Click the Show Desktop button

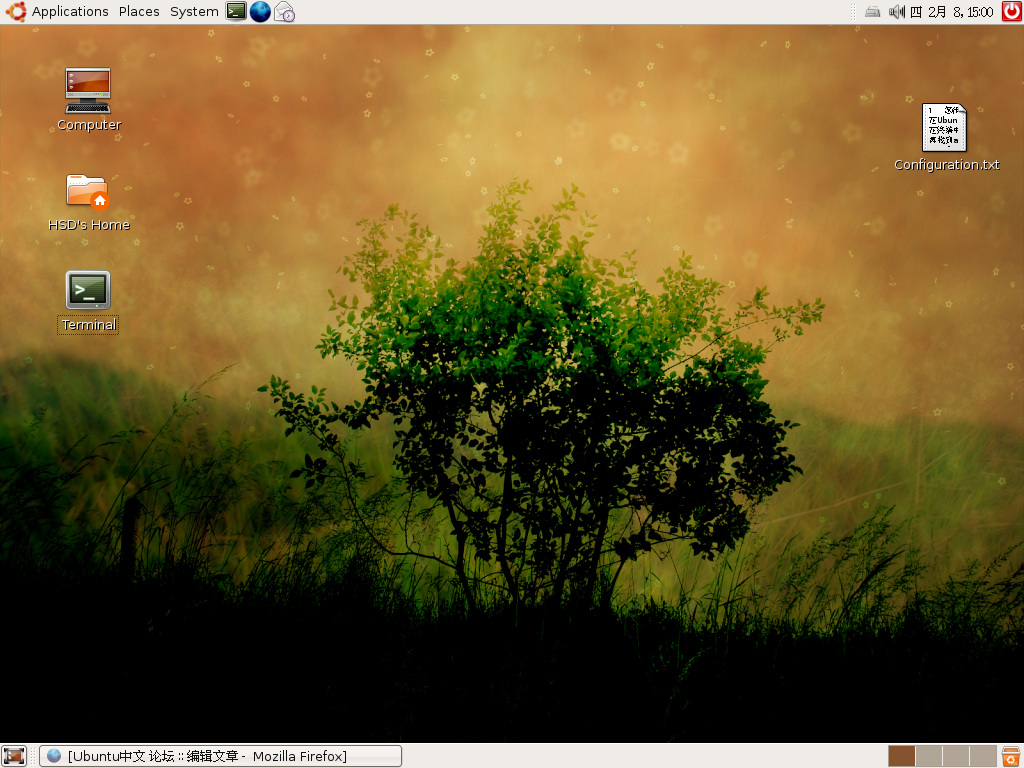coord(14,756)
